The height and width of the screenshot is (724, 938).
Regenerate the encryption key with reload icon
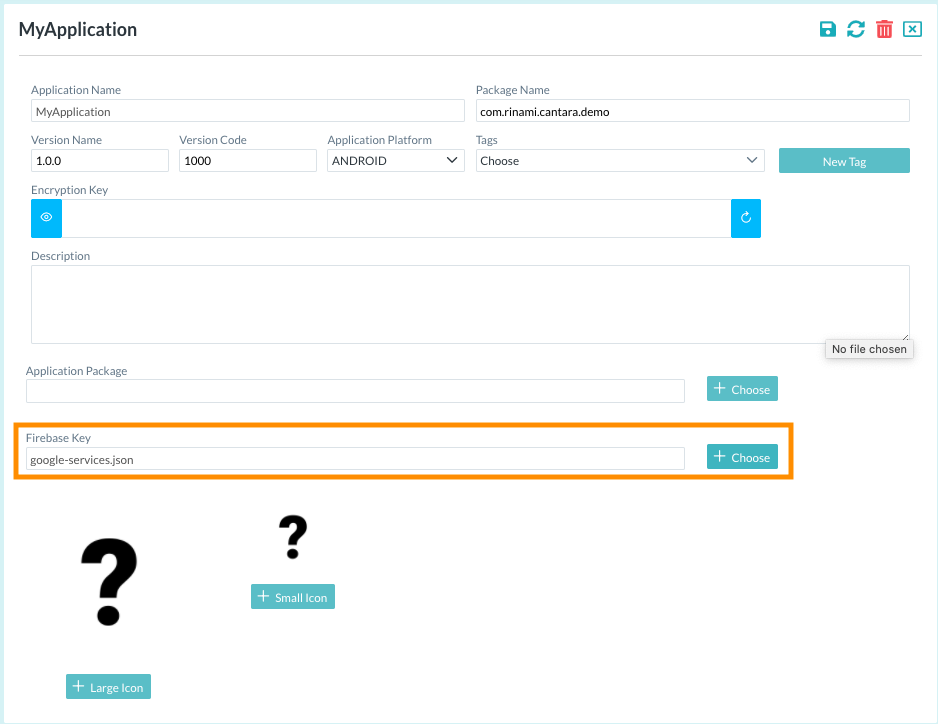pyautogui.click(x=745, y=218)
